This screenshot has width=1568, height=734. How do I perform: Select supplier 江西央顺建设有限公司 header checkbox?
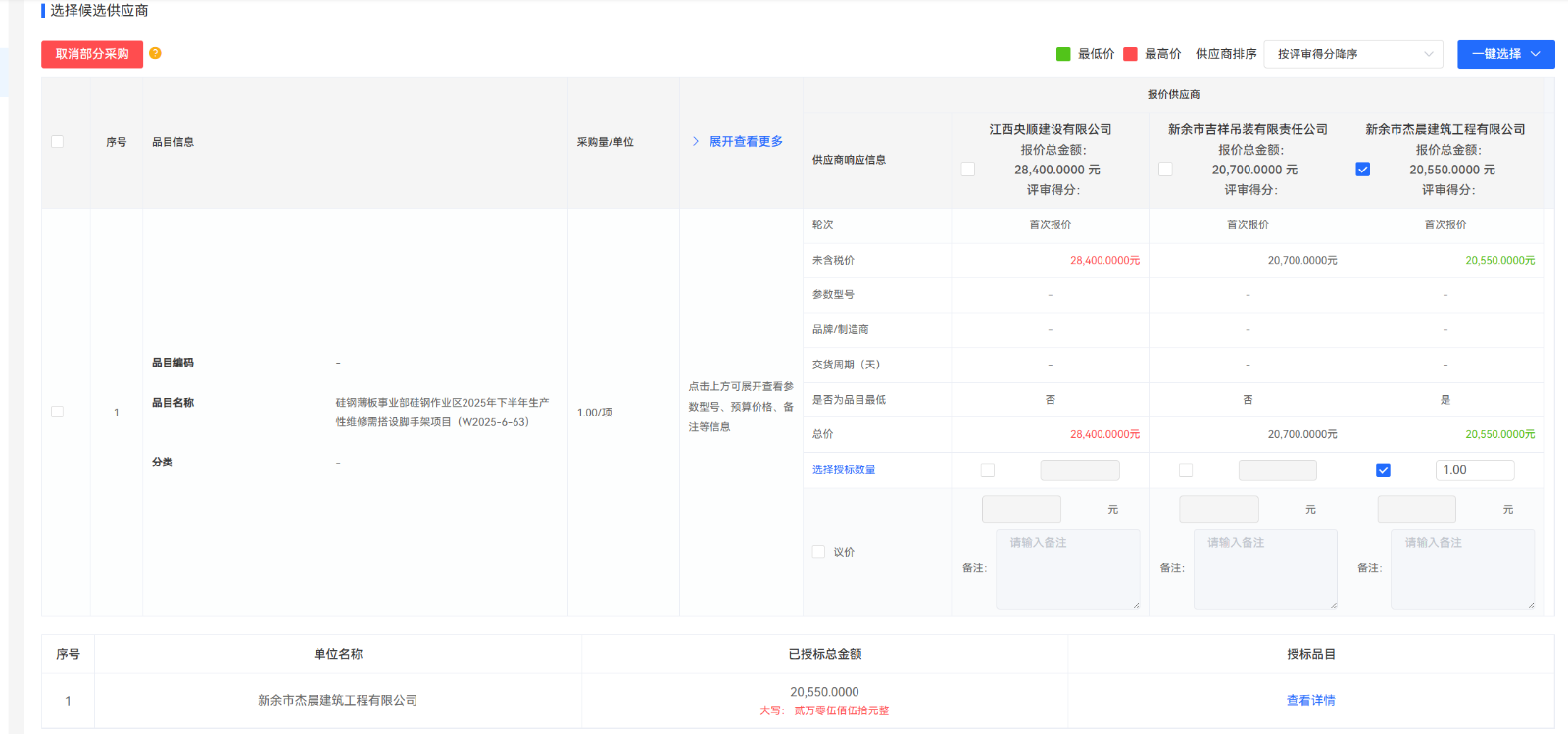(968, 170)
